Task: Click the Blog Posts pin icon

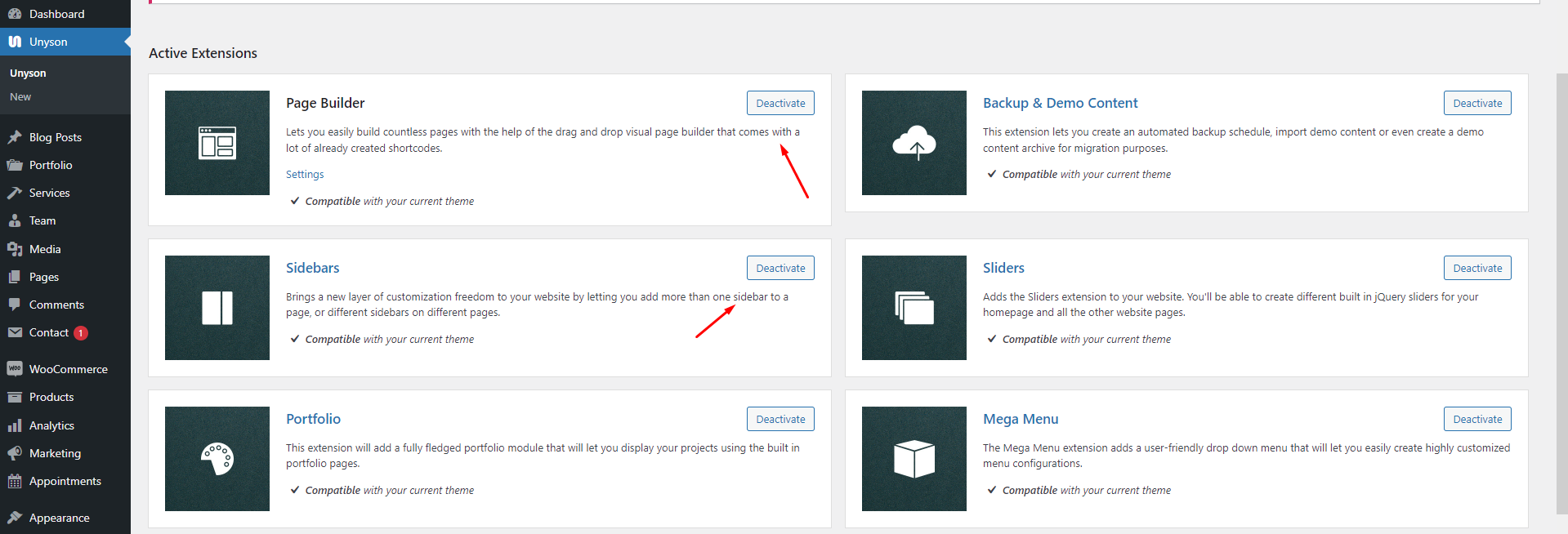Action: (15, 137)
